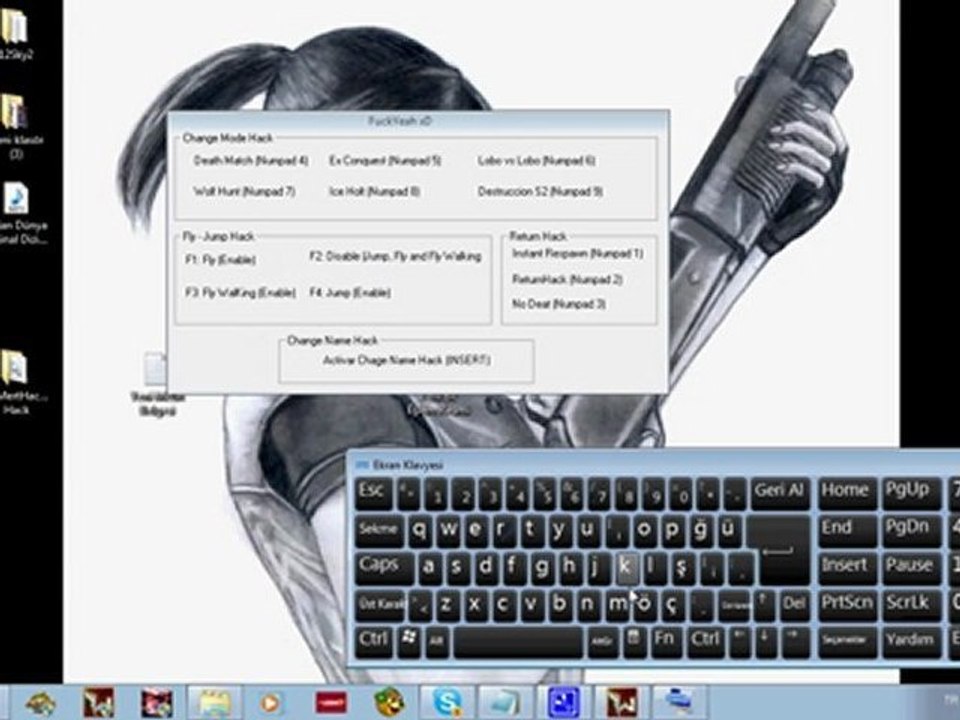Click the Sekme tab key
Viewport: 960px width, 720px height.
379,531
